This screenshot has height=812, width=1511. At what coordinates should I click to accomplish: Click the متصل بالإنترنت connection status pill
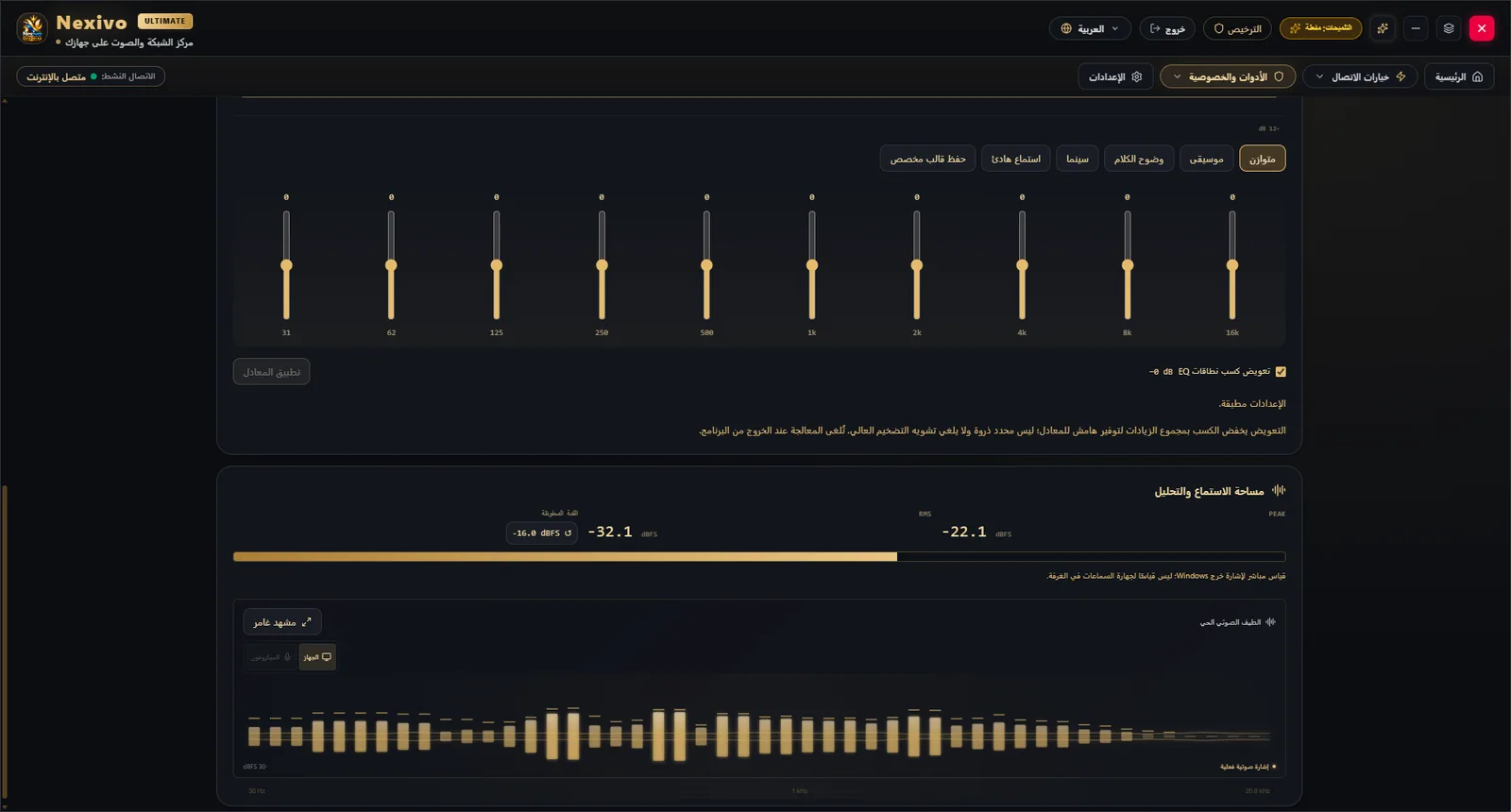(x=91, y=76)
